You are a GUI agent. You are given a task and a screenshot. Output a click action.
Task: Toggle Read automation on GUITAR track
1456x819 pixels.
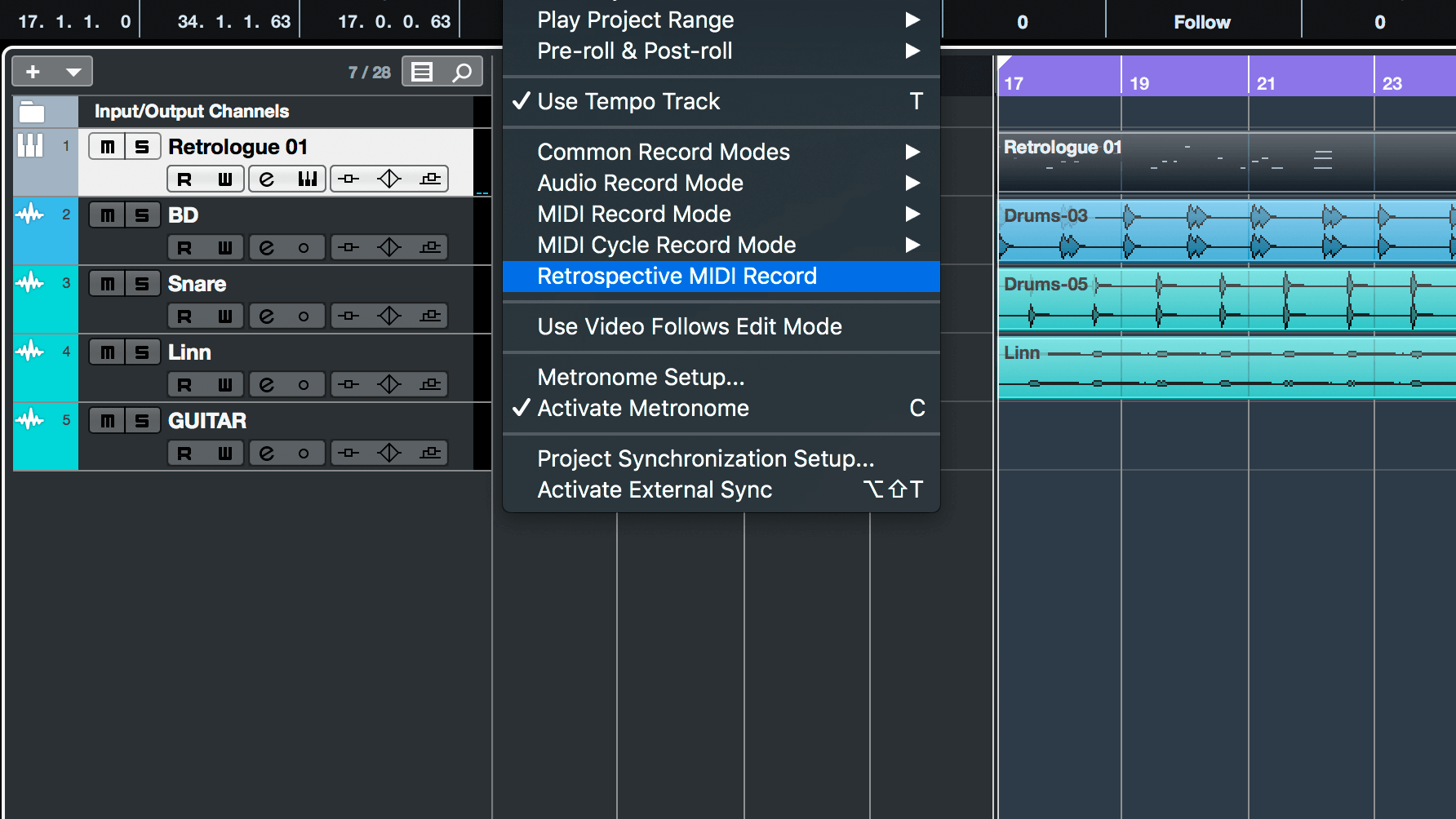click(185, 453)
